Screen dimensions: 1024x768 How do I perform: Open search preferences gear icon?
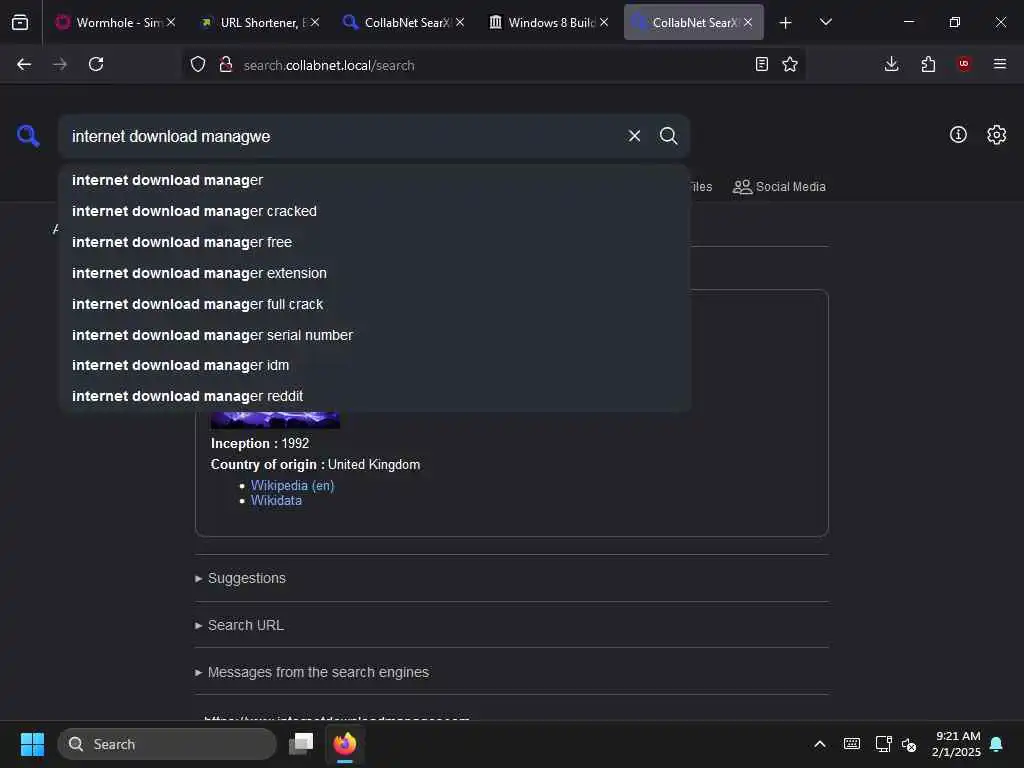(x=997, y=135)
